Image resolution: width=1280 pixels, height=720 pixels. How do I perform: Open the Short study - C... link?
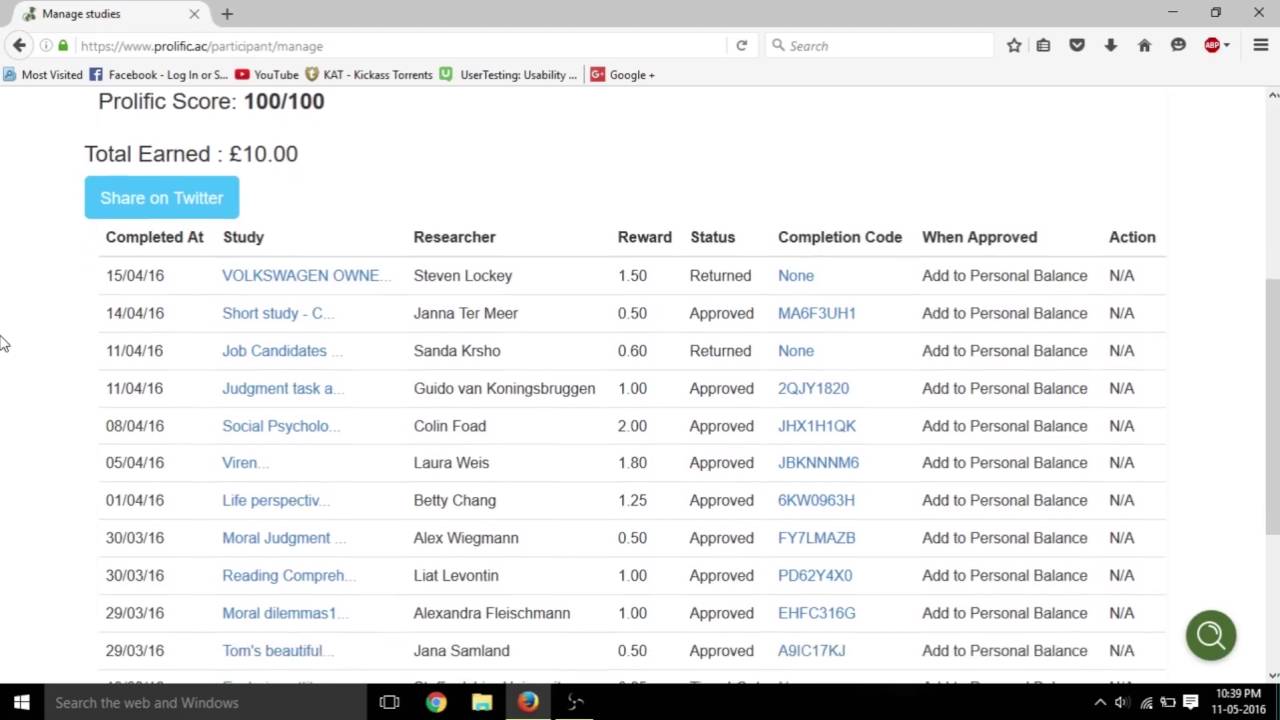click(x=278, y=313)
